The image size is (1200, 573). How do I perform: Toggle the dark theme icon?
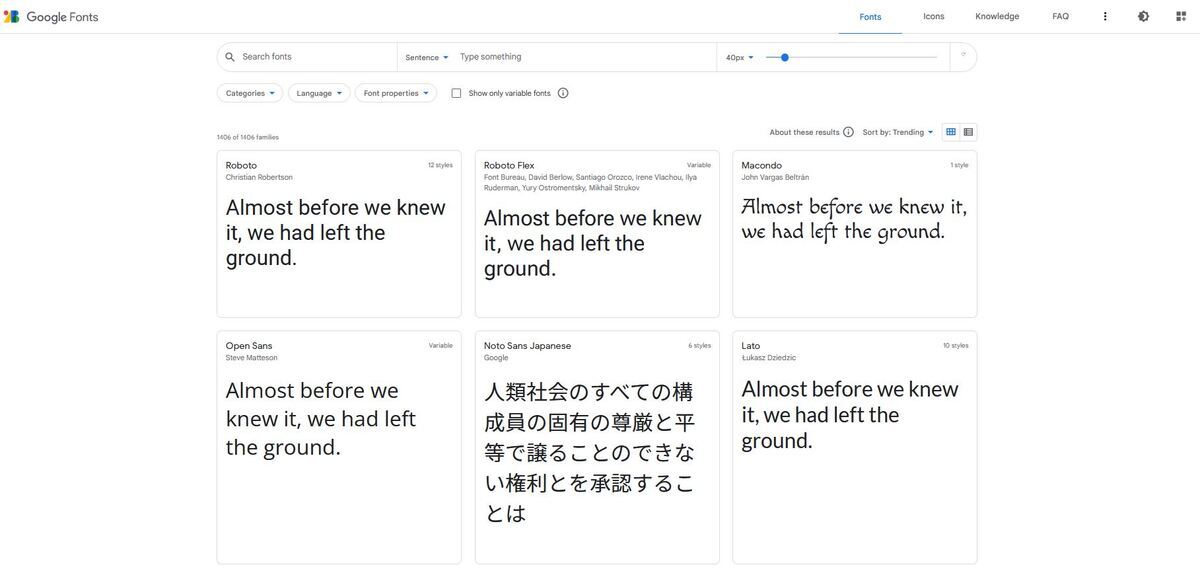point(1143,17)
